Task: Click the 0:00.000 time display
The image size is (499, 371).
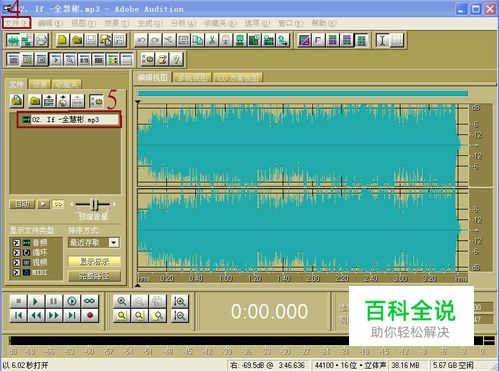Action: [269, 311]
